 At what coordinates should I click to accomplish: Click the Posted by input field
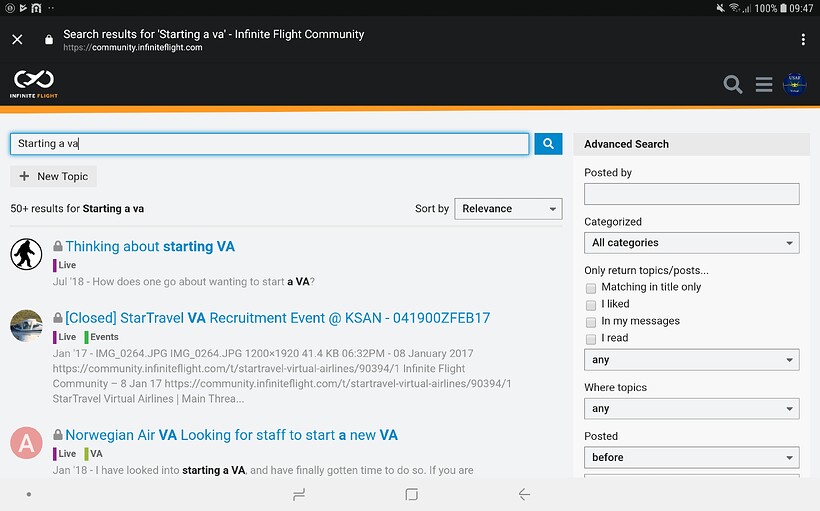691,194
